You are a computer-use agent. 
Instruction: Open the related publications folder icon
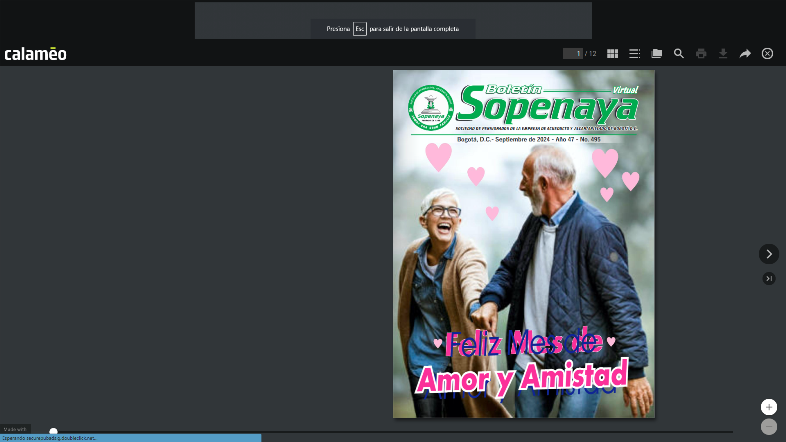[x=657, y=54]
